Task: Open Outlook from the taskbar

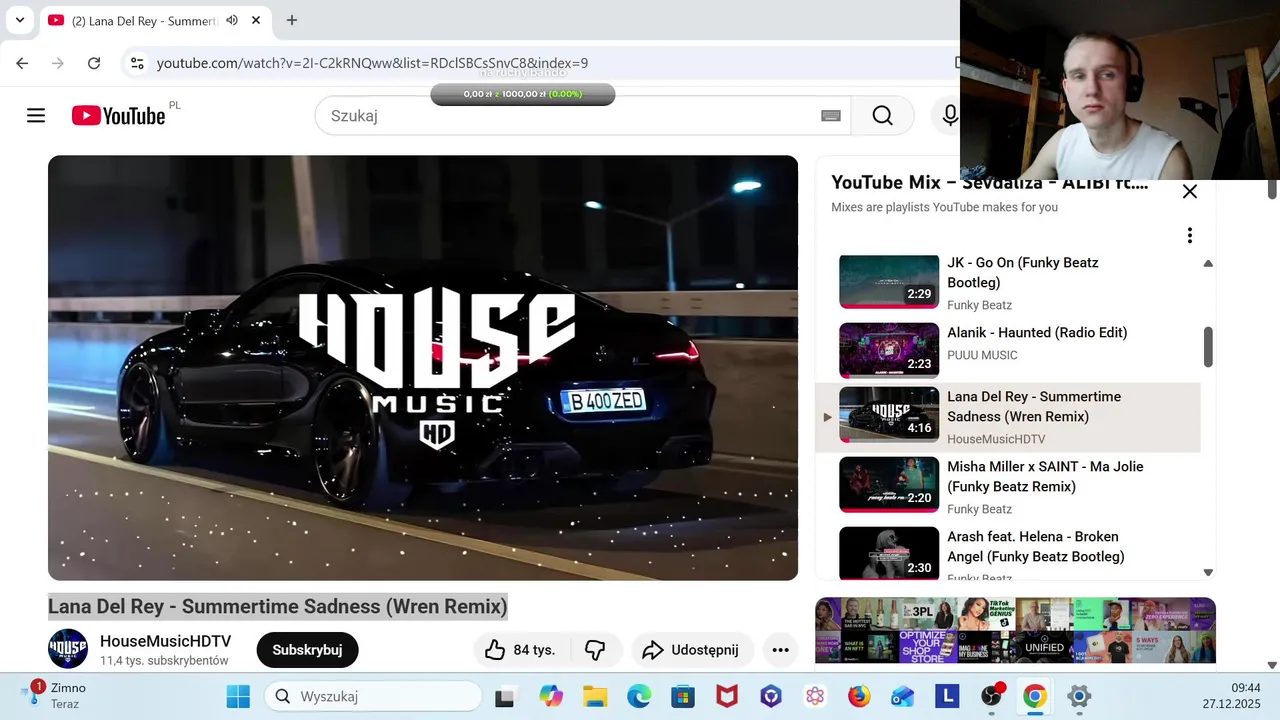Action: tap(903, 697)
